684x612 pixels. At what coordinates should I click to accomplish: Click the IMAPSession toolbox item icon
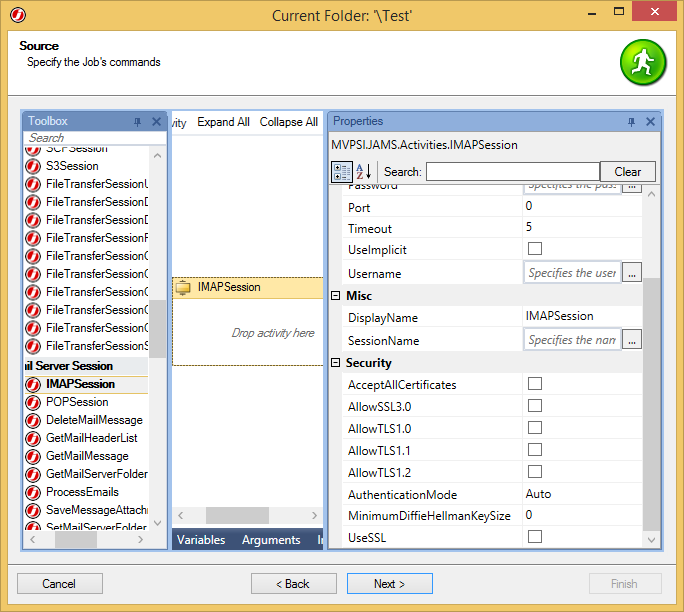click(x=33, y=384)
